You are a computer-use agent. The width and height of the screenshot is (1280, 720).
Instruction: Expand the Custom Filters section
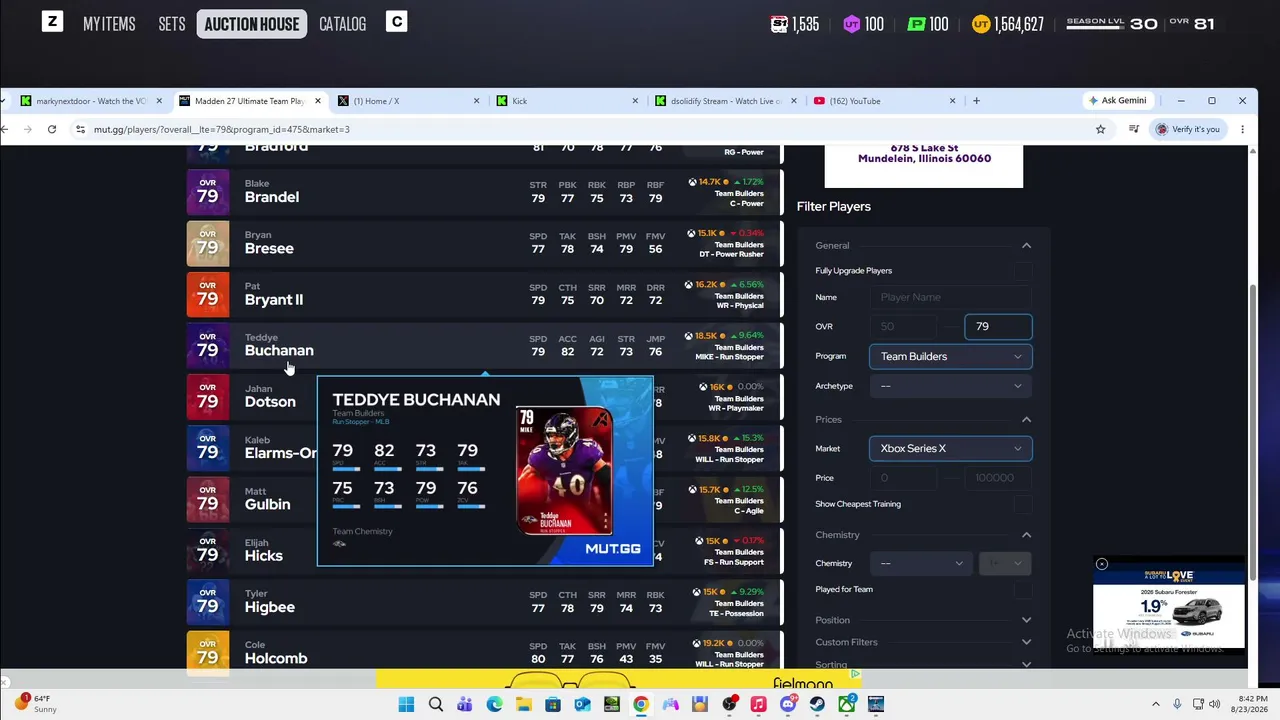click(x=1026, y=642)
